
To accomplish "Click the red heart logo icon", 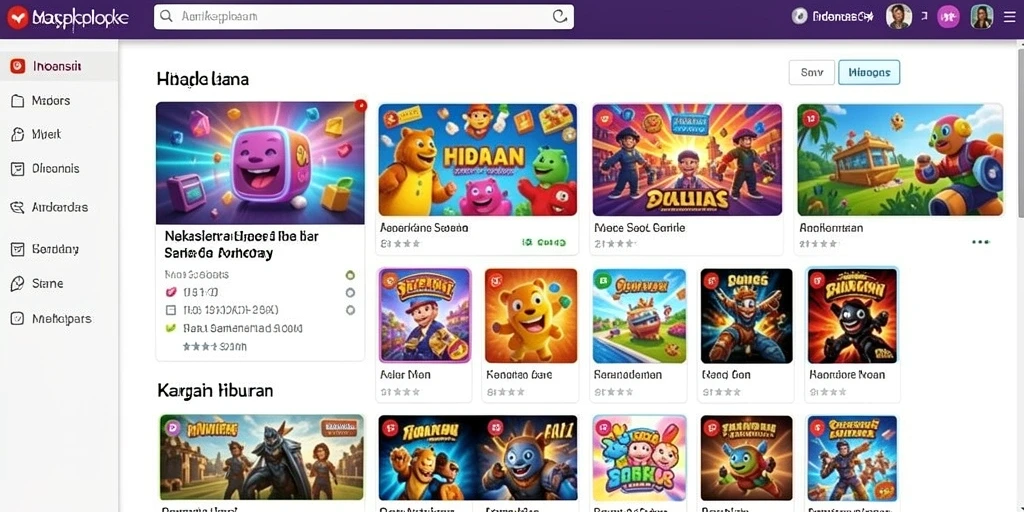I will 18,18.
